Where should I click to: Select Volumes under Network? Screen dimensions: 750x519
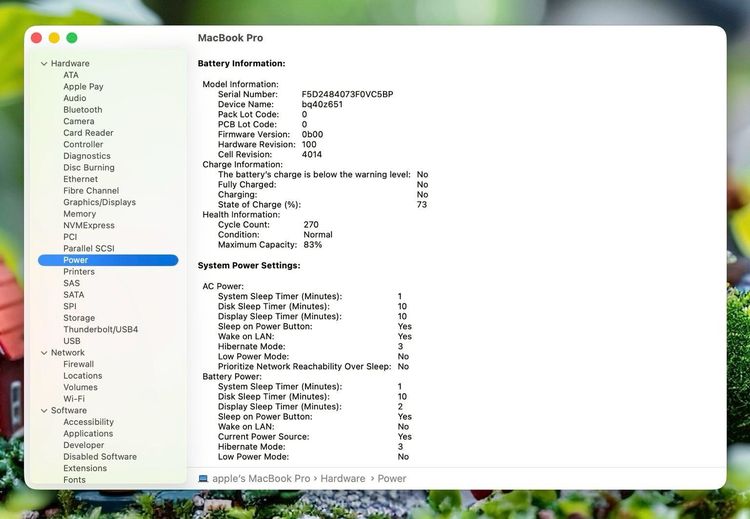pyautogui.click(x=80, y=387)
